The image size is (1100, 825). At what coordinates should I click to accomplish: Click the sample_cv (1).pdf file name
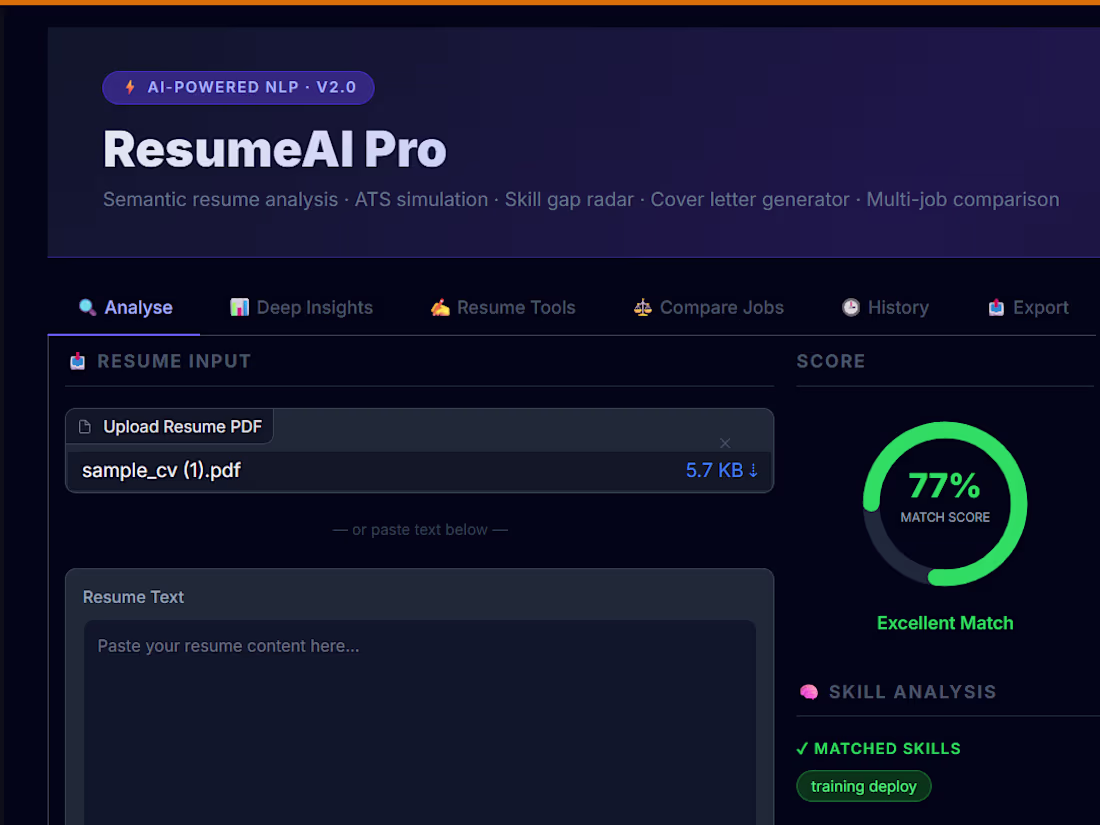click(161, 470)
